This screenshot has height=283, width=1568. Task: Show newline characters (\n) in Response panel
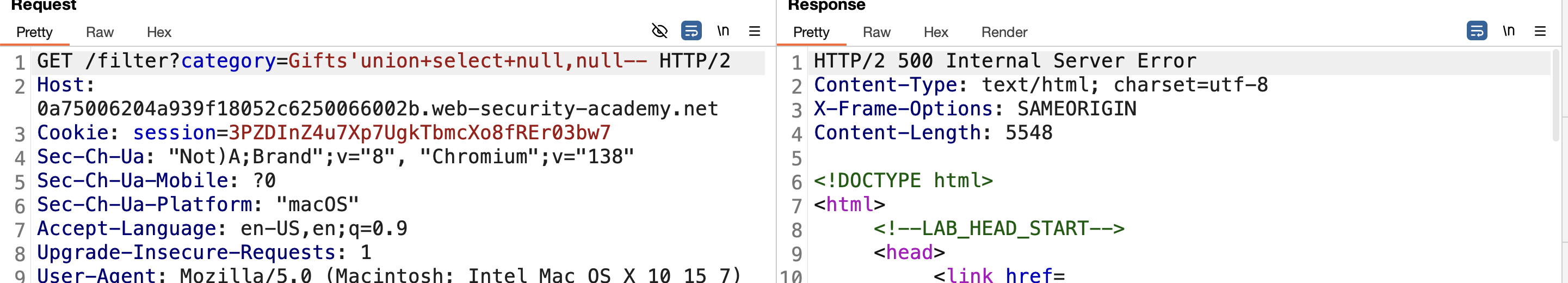[1508, 31]
